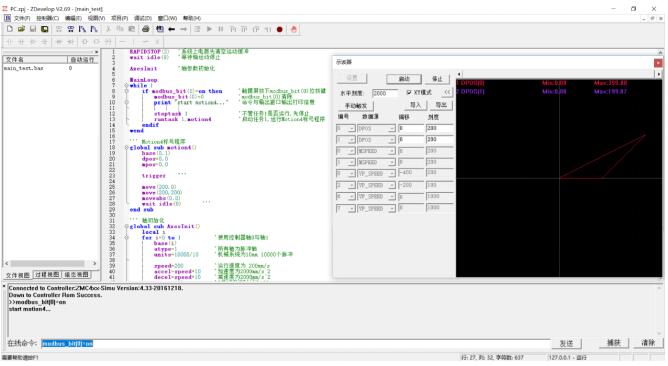This screenshot has width=668, height=366.
Task: Close the oscilloscope panel with red X
Action: click(x=658, y=63)
